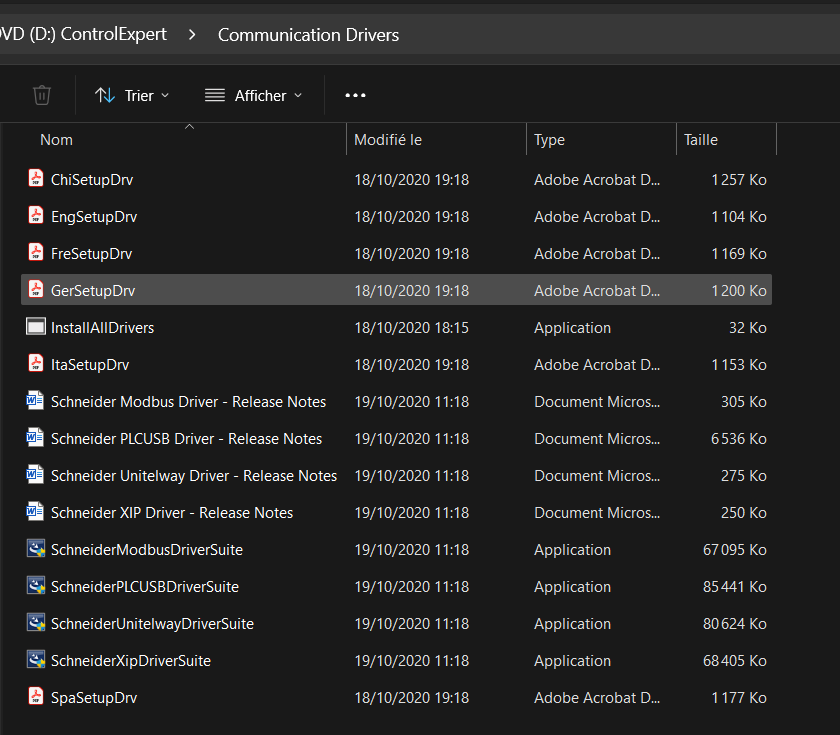The width and height of the screenshot is (840, 735).
Task: Click the InstallAllDrivers application icon
Action: tap(35, 327)
